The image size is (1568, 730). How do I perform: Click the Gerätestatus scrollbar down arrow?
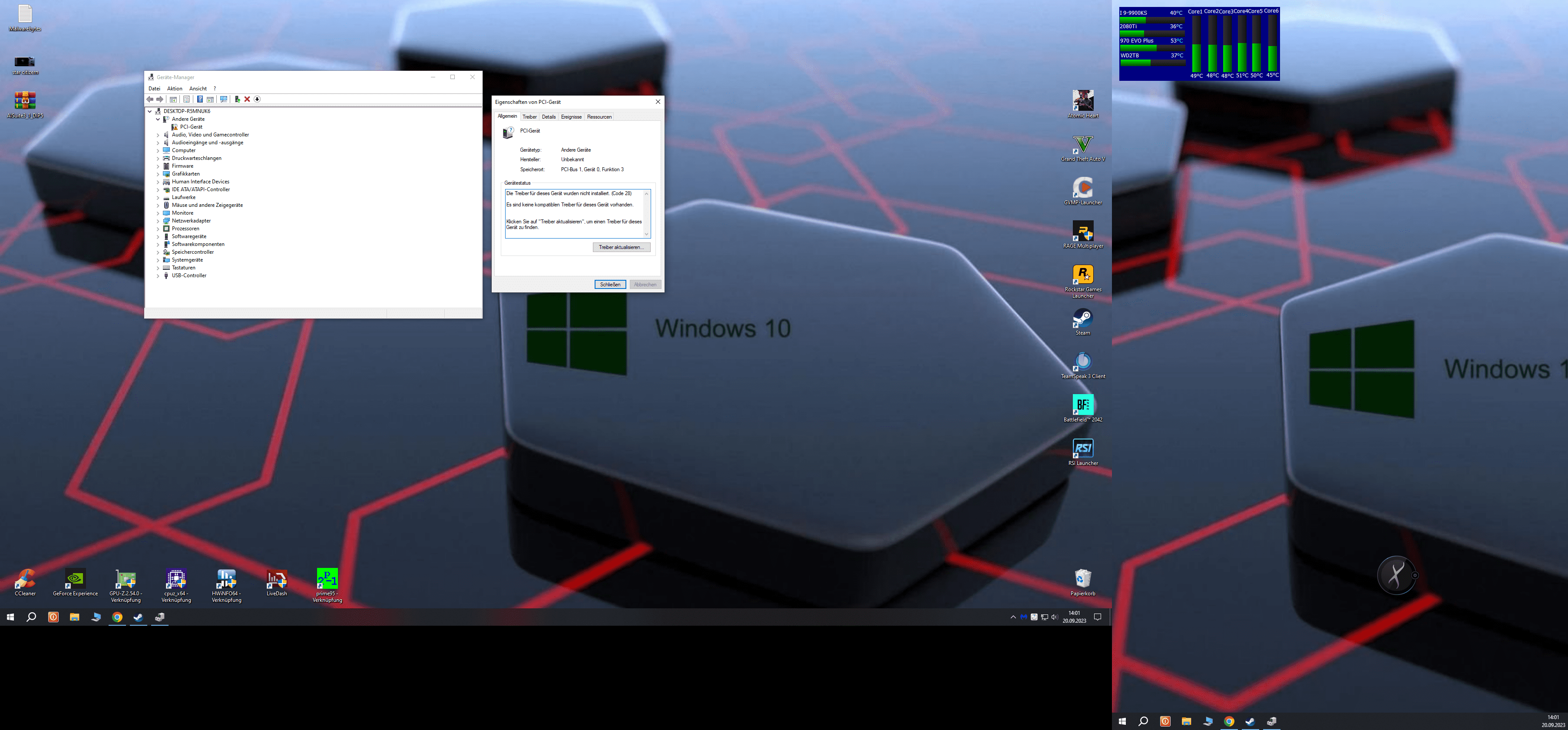(646, 234)
